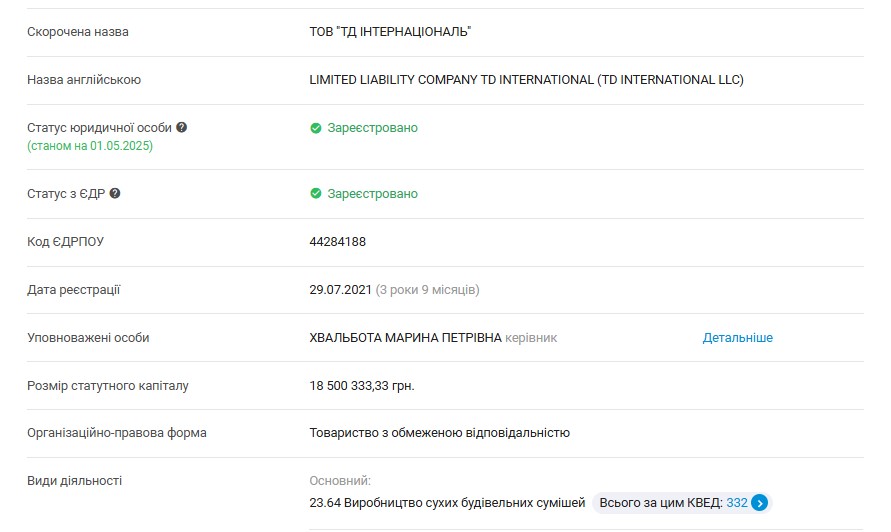Select the short name ТОВ "ТД ІНТЕРНАЦІОНАЛЬ"

(x=390, y=32)
